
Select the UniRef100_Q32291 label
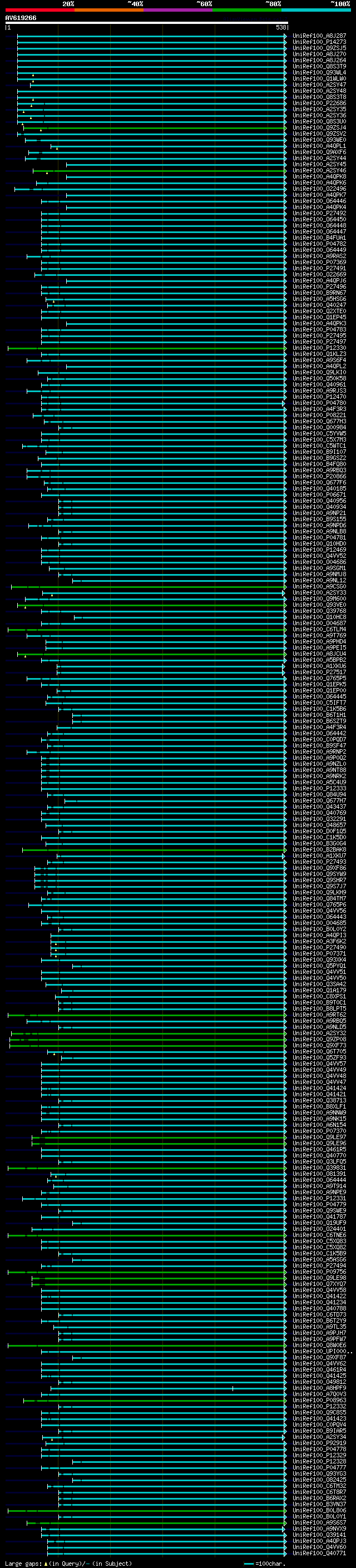[x=319, y=819]
